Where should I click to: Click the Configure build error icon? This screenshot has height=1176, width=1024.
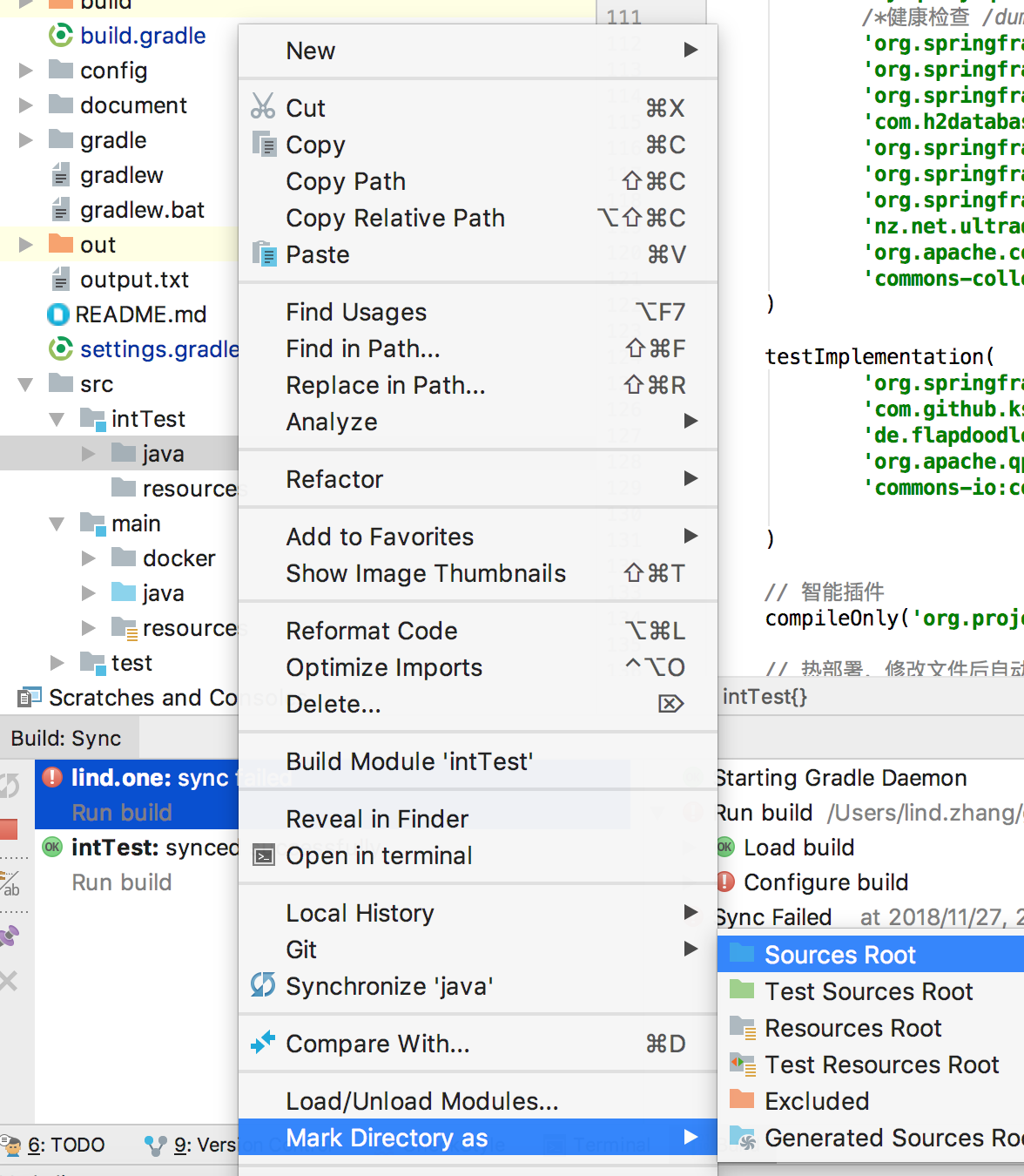point(725,882)
